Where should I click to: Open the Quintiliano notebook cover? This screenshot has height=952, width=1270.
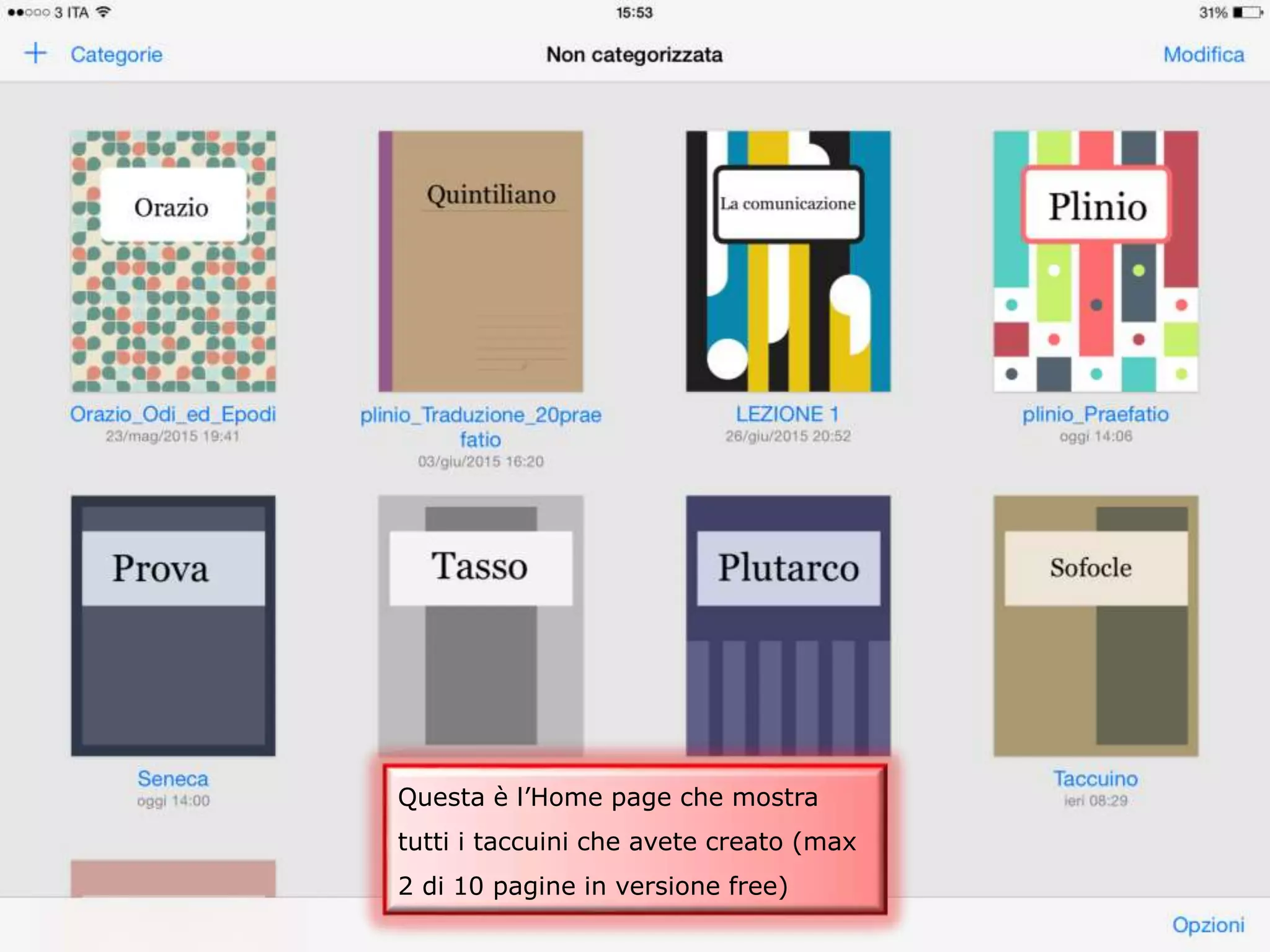(x=481, y=261)
